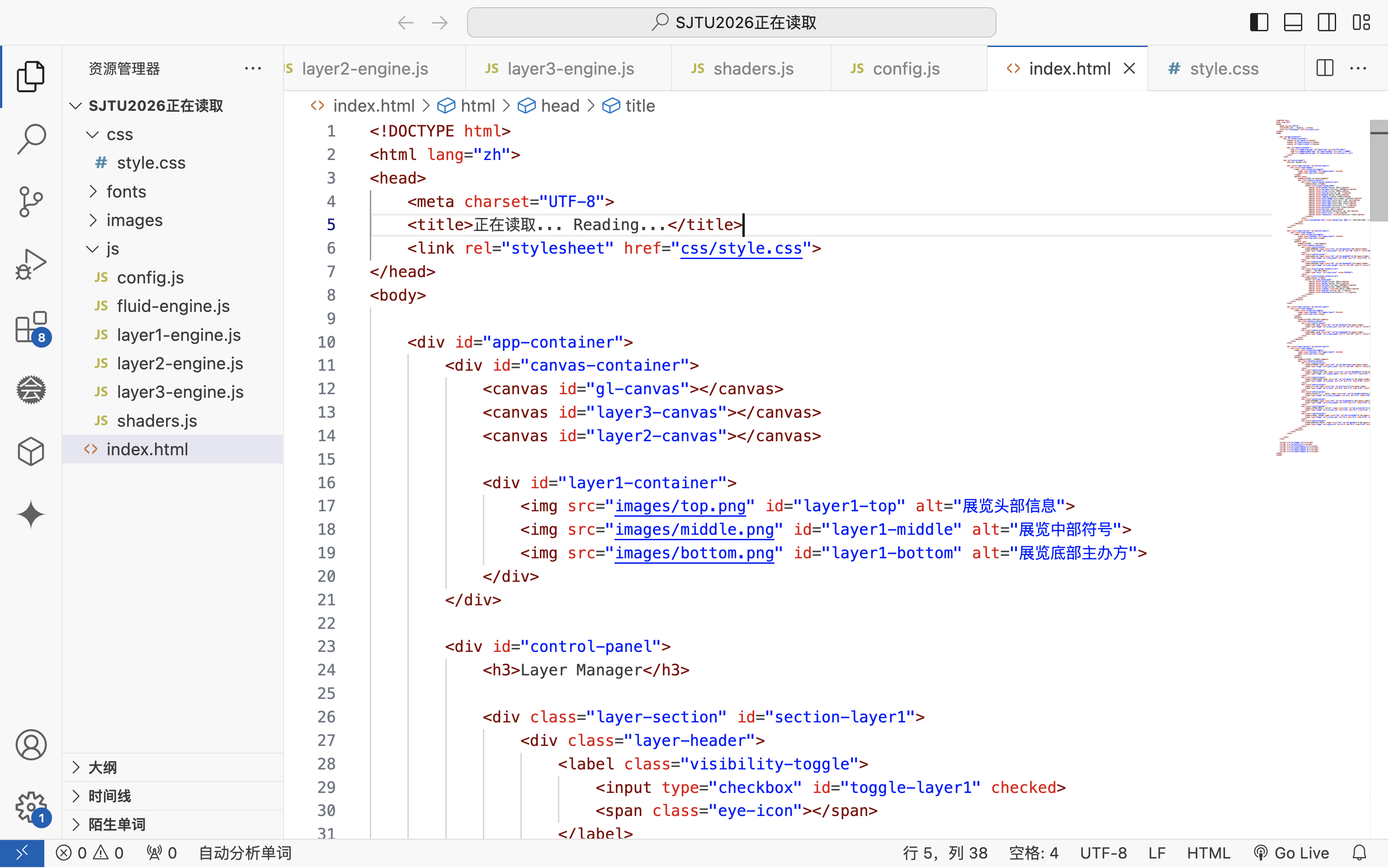Toggle primary side bar visibility
The height and width of the screenshot is (868, 1389).
tap(1259, 23)
